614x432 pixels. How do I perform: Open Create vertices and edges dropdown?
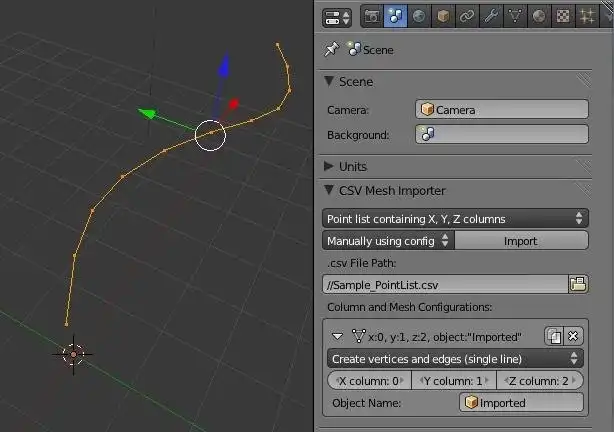pyautogui.click(x=455, y=358)
